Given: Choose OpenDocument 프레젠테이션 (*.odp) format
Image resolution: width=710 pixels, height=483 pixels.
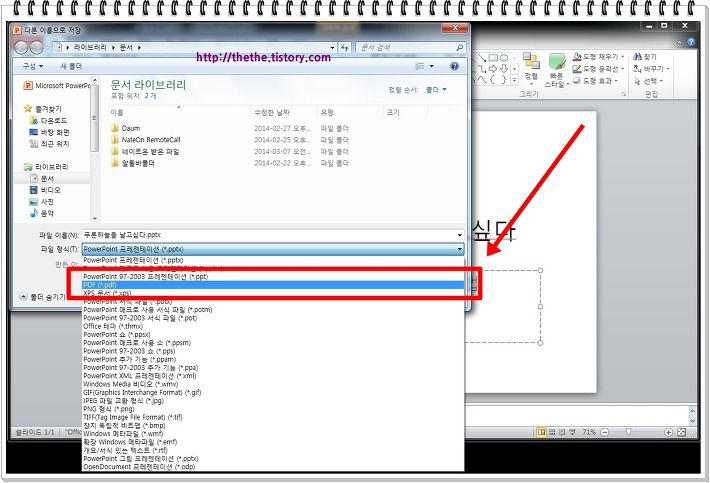Looking at the screenshot, I should (x=273, y=467).
